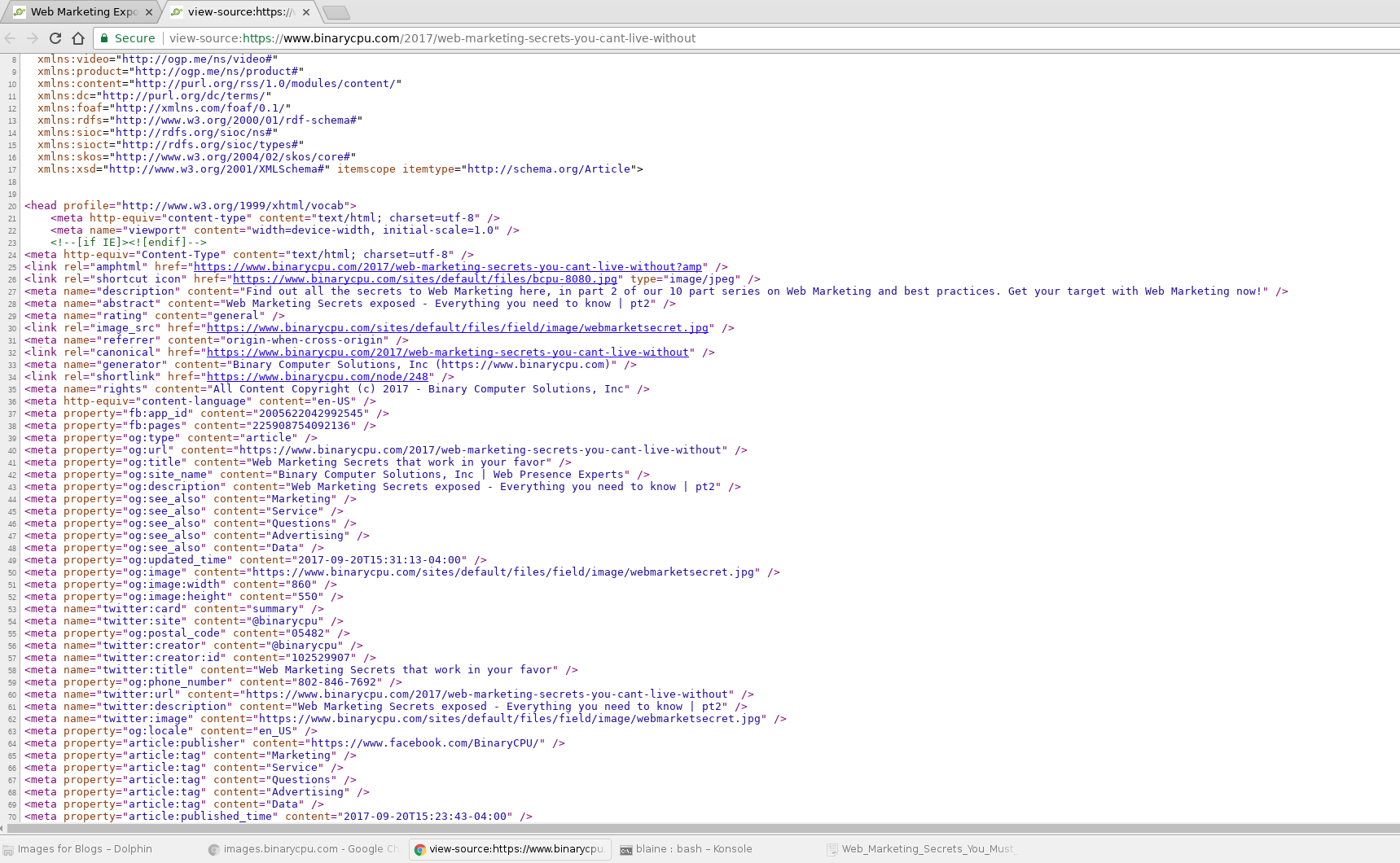Click the Chrome icon of view-source taskbar entry
The height and width of the screenshot is (863, 1400).
point(420,850)
